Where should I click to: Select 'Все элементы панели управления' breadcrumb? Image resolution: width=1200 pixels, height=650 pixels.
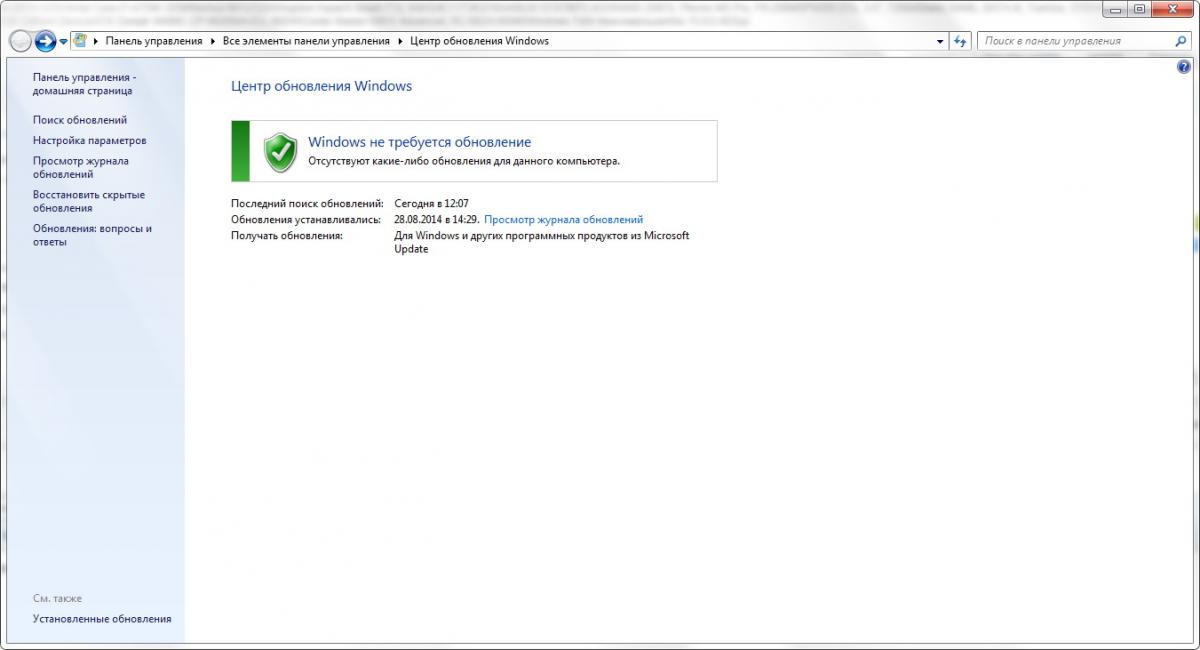[306, 41]
